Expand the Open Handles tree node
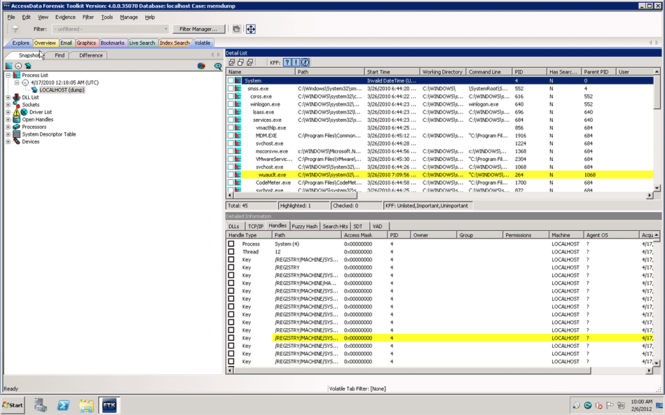Image resolution: width=665 pixels, height=415 pixels. 8,120
